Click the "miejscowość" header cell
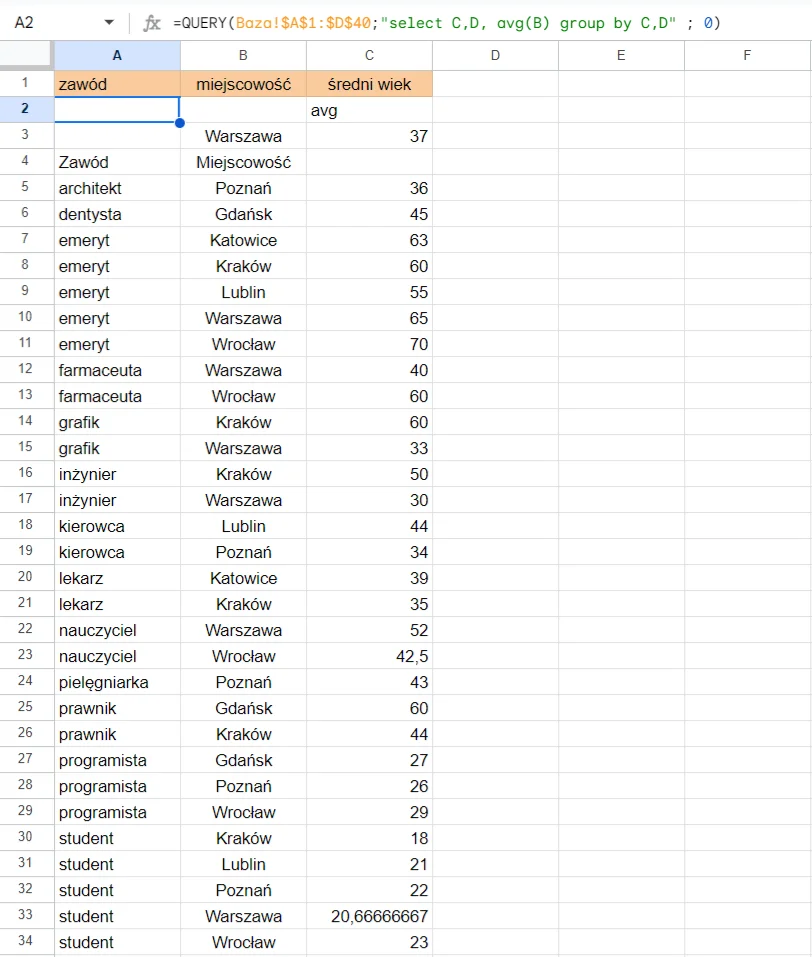Image resolution: width=812 pixels, height=957 pixels. point(243,84)
